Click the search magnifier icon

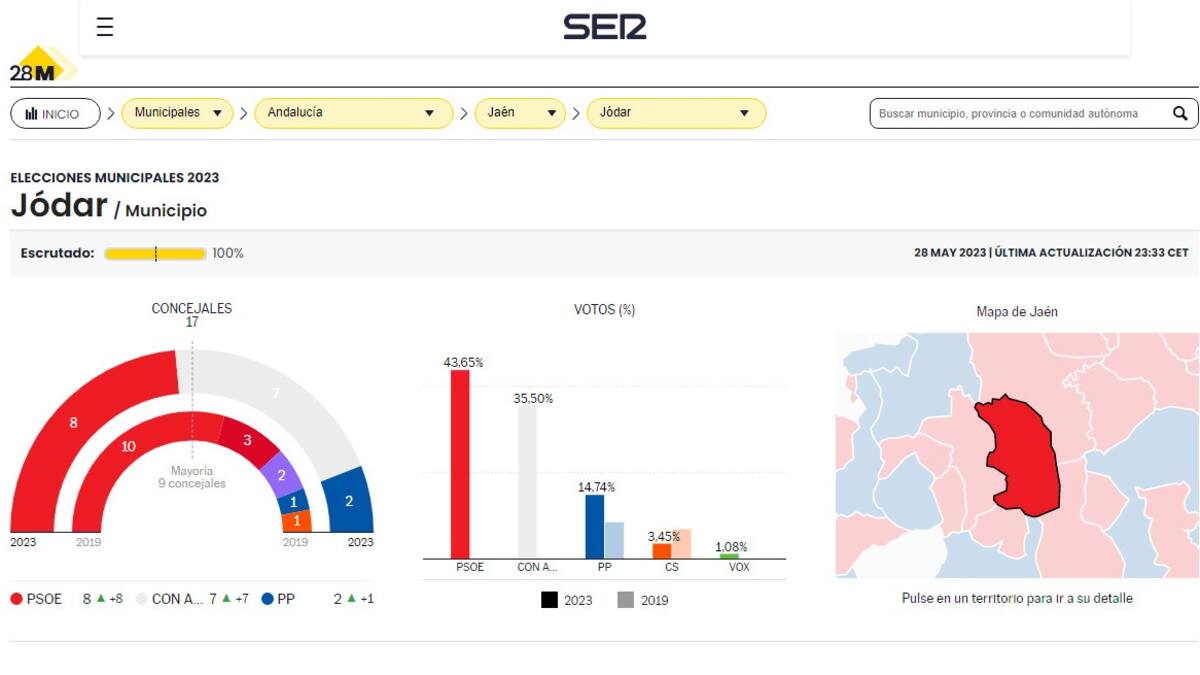[1180, 113]
